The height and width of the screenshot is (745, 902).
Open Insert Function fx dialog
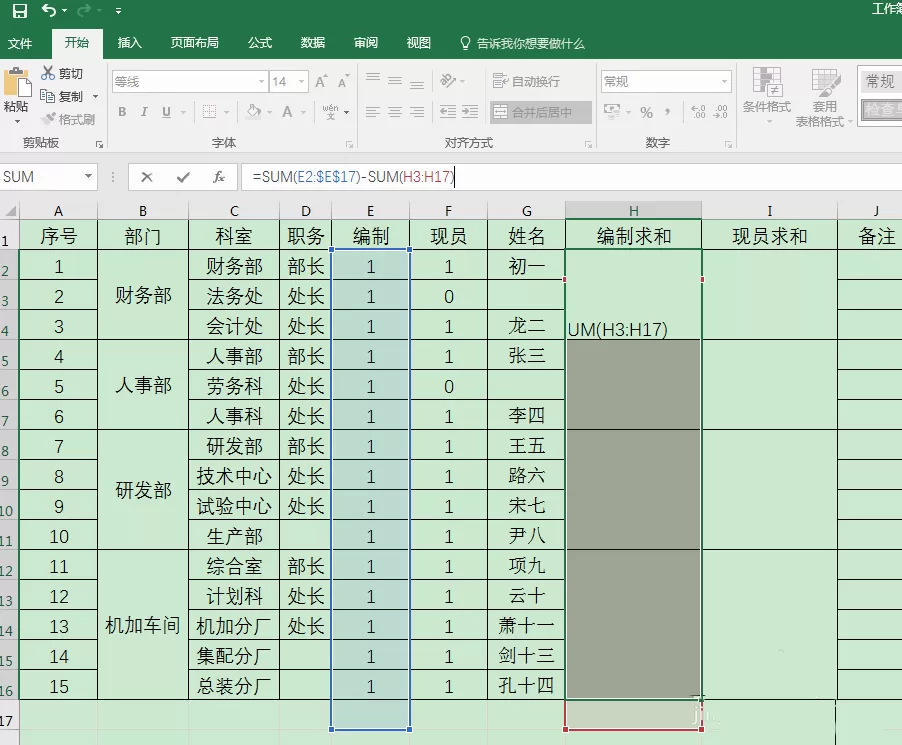pos(219,177)
